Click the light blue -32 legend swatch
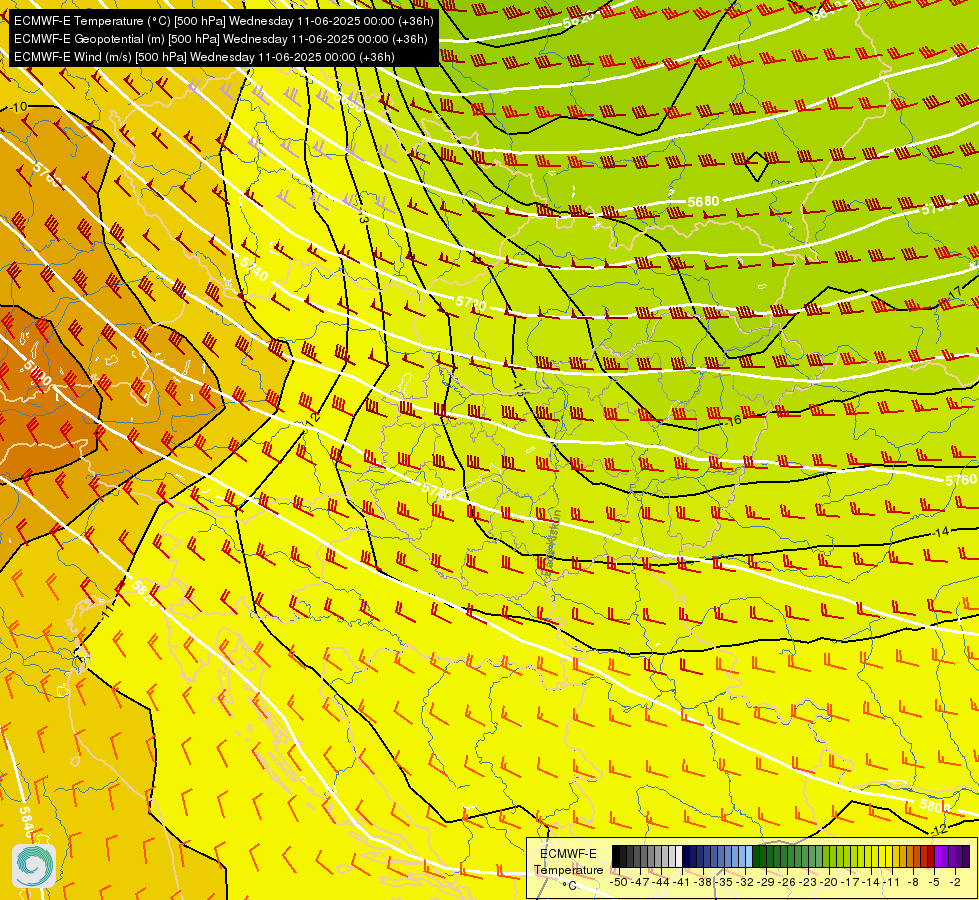The image size is (979, 900). click(749, 856)
